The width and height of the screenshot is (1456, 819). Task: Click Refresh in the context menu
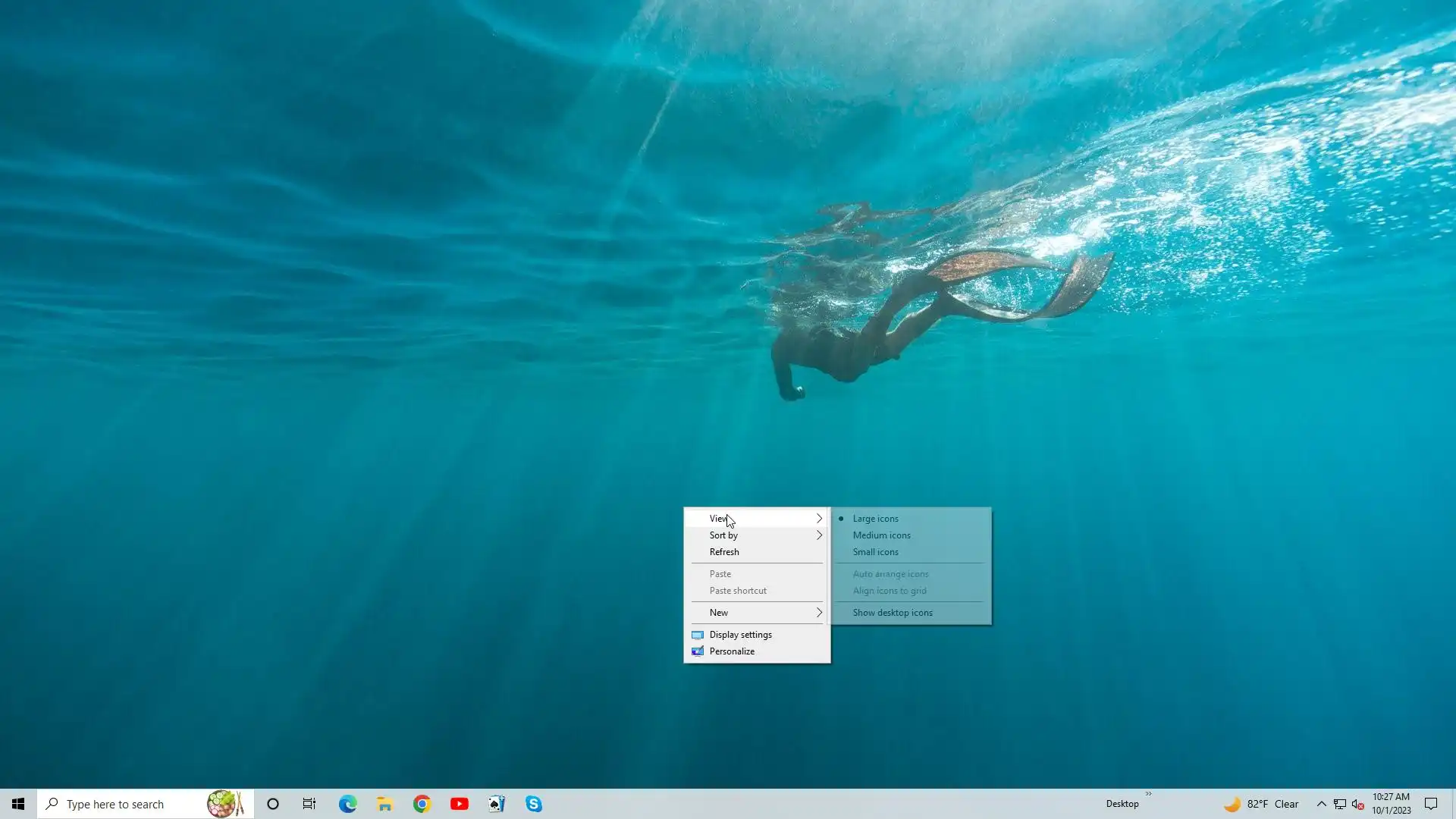[724, 552]
